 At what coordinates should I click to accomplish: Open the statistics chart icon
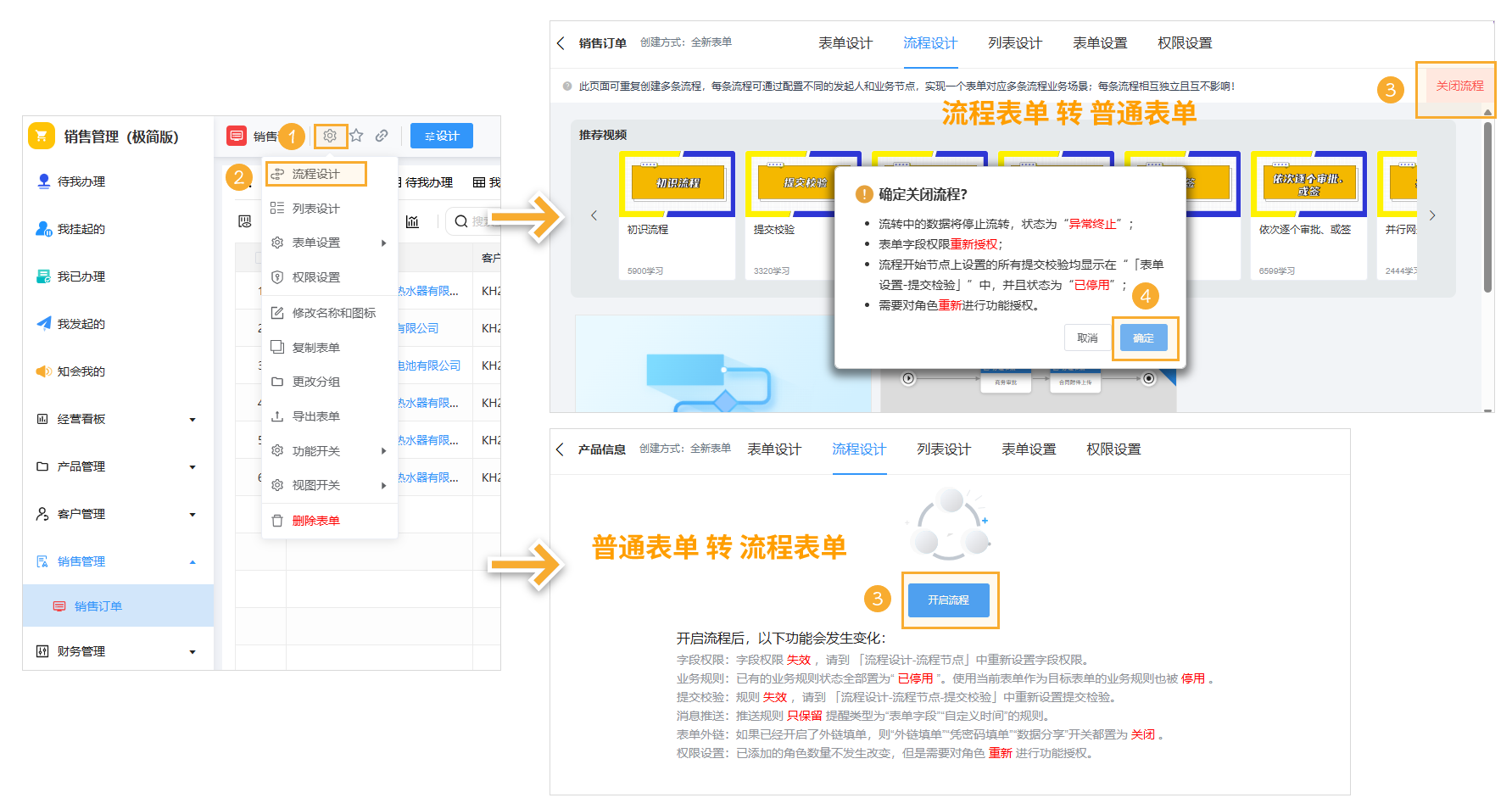click(x=413, y=221)
